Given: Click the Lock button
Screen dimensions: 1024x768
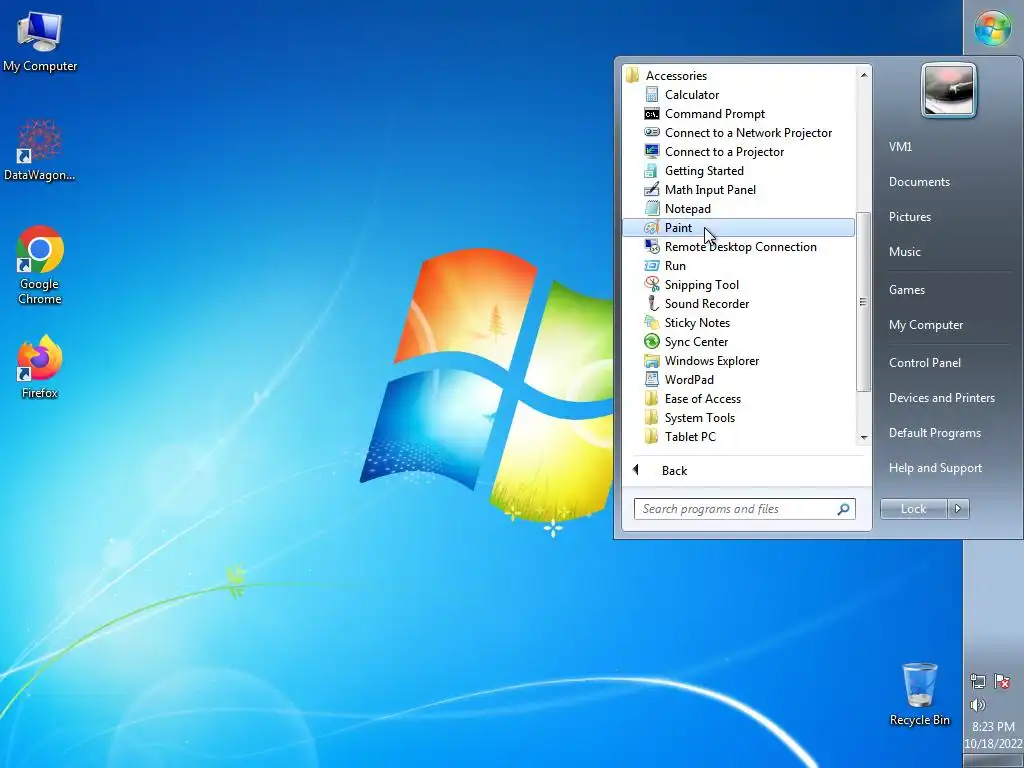Looking at the screenshot, I should click(913, 509).
